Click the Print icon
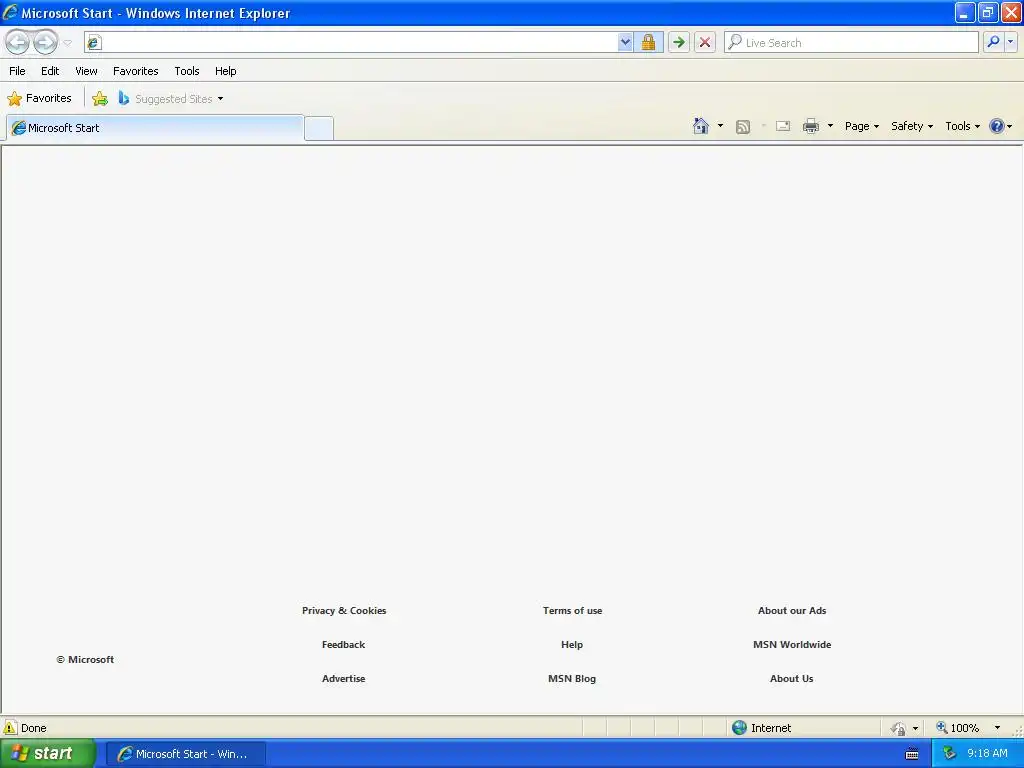The image size is (1024, 768). pyautogui.click(x=811, y=126)
